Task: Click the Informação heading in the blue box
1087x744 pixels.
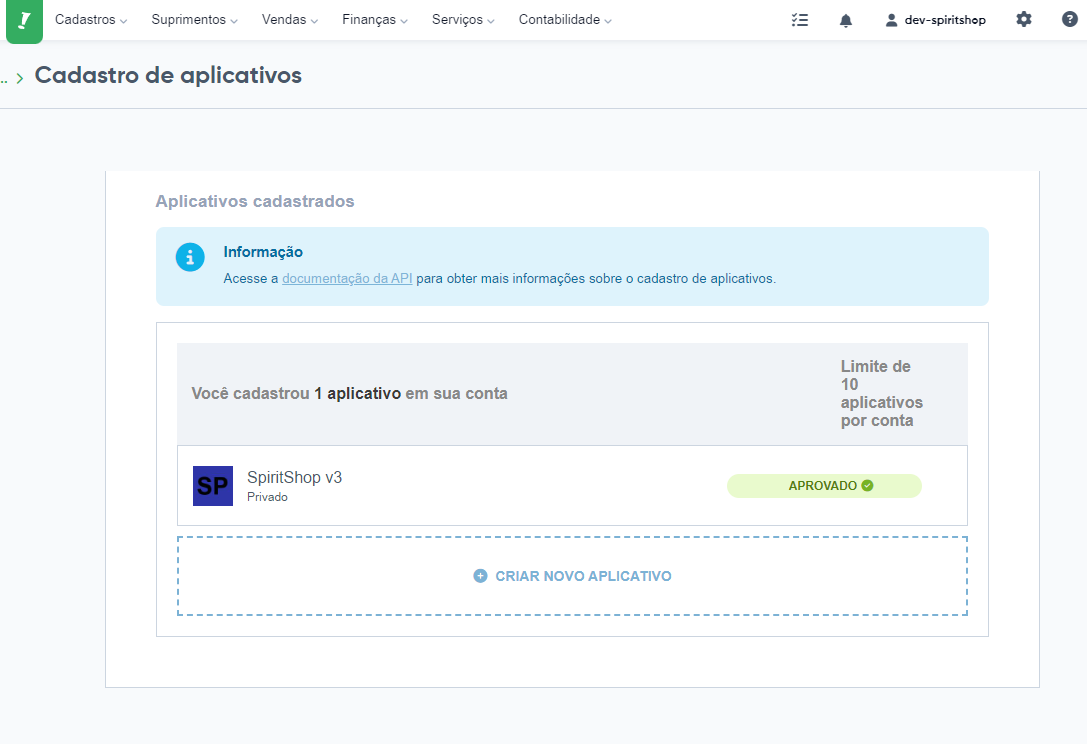Action: coord(263,252)
